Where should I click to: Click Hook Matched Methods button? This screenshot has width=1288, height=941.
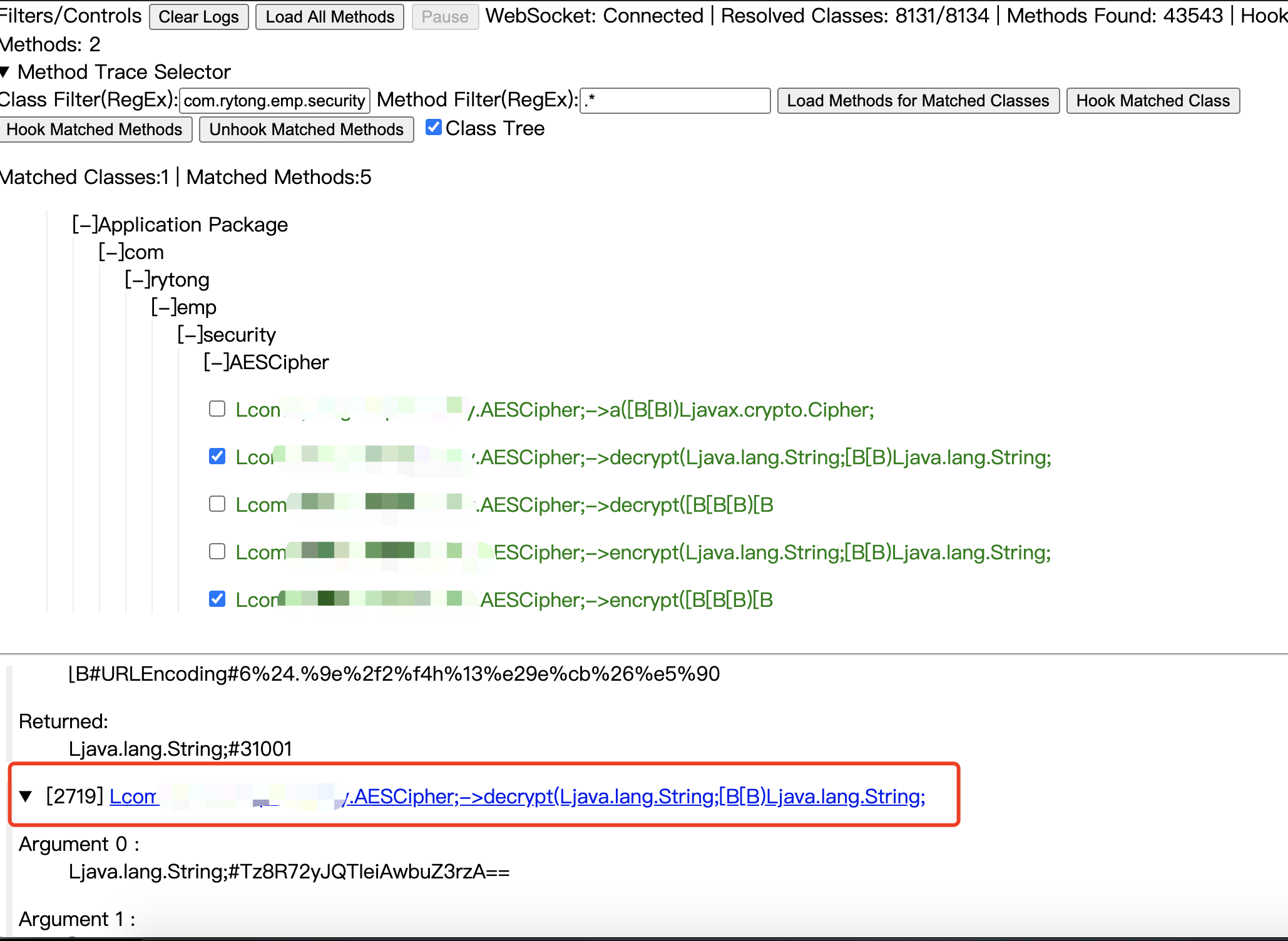[95, 130]
